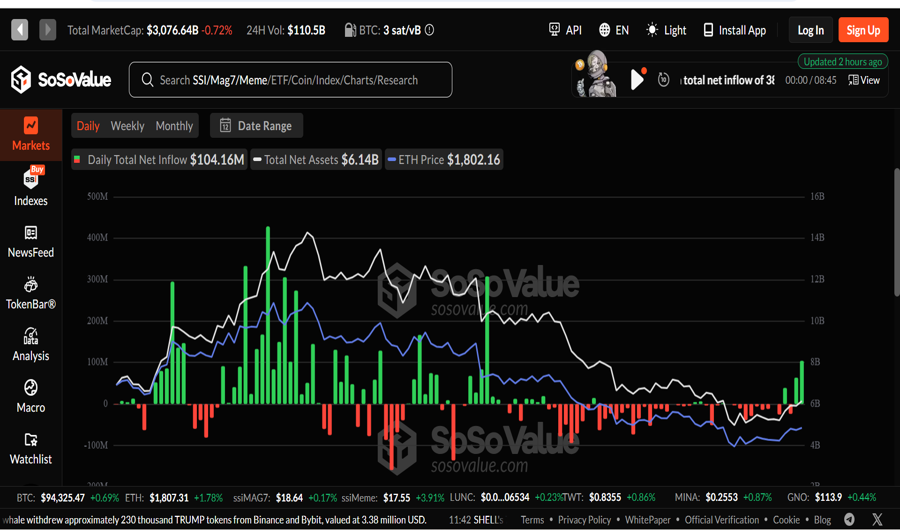
Task: Open the Official Verification link
Action: pyautogui.click(x=721, y=520)
